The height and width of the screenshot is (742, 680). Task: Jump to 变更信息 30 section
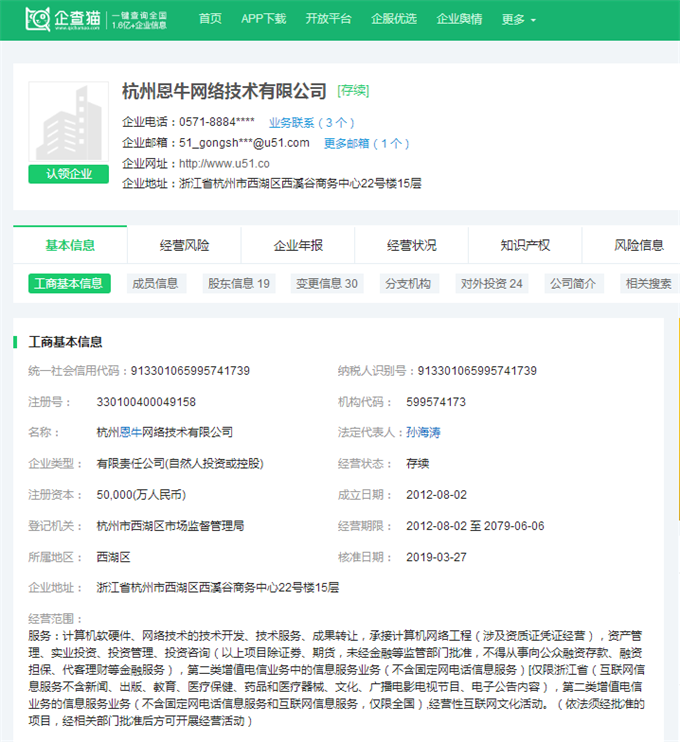click(327, 283)
